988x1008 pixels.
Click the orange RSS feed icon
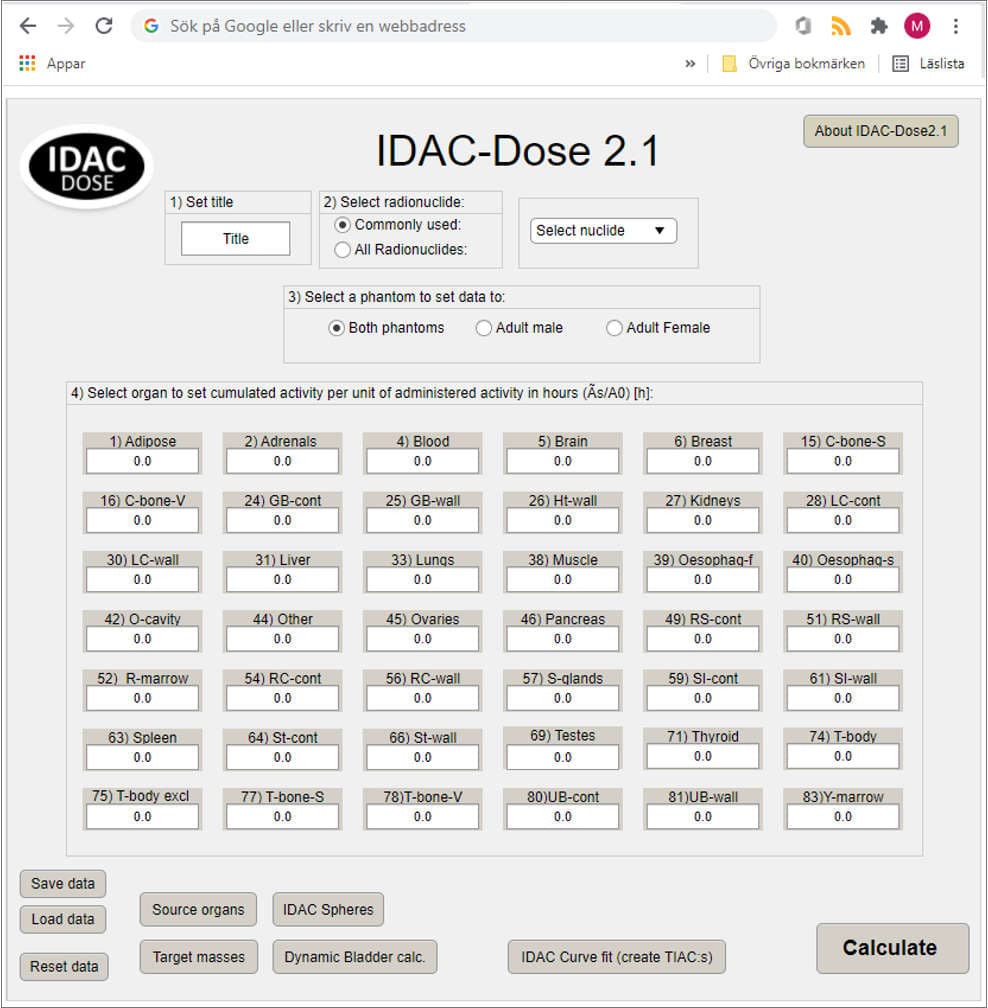coord(841,25)
